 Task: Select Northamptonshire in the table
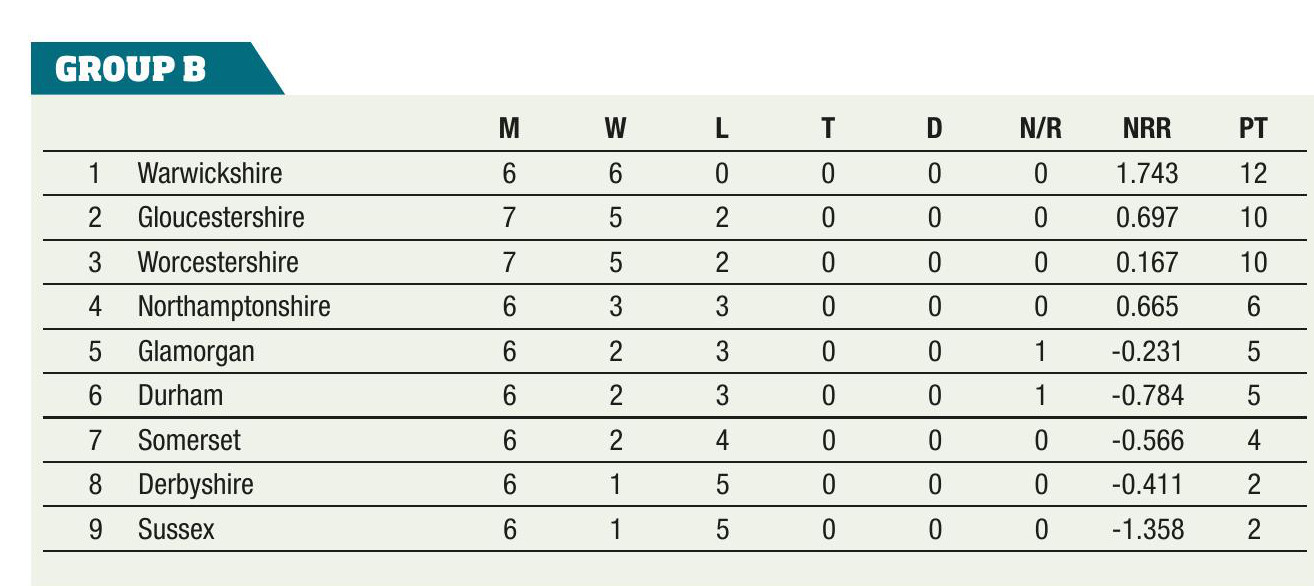click(234, 306)
